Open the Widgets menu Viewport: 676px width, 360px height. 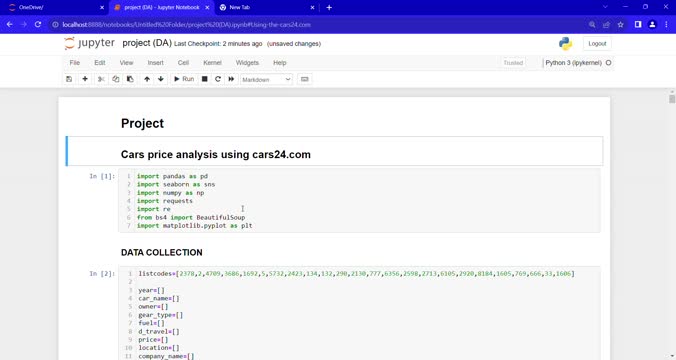click(x=247, y=63)
